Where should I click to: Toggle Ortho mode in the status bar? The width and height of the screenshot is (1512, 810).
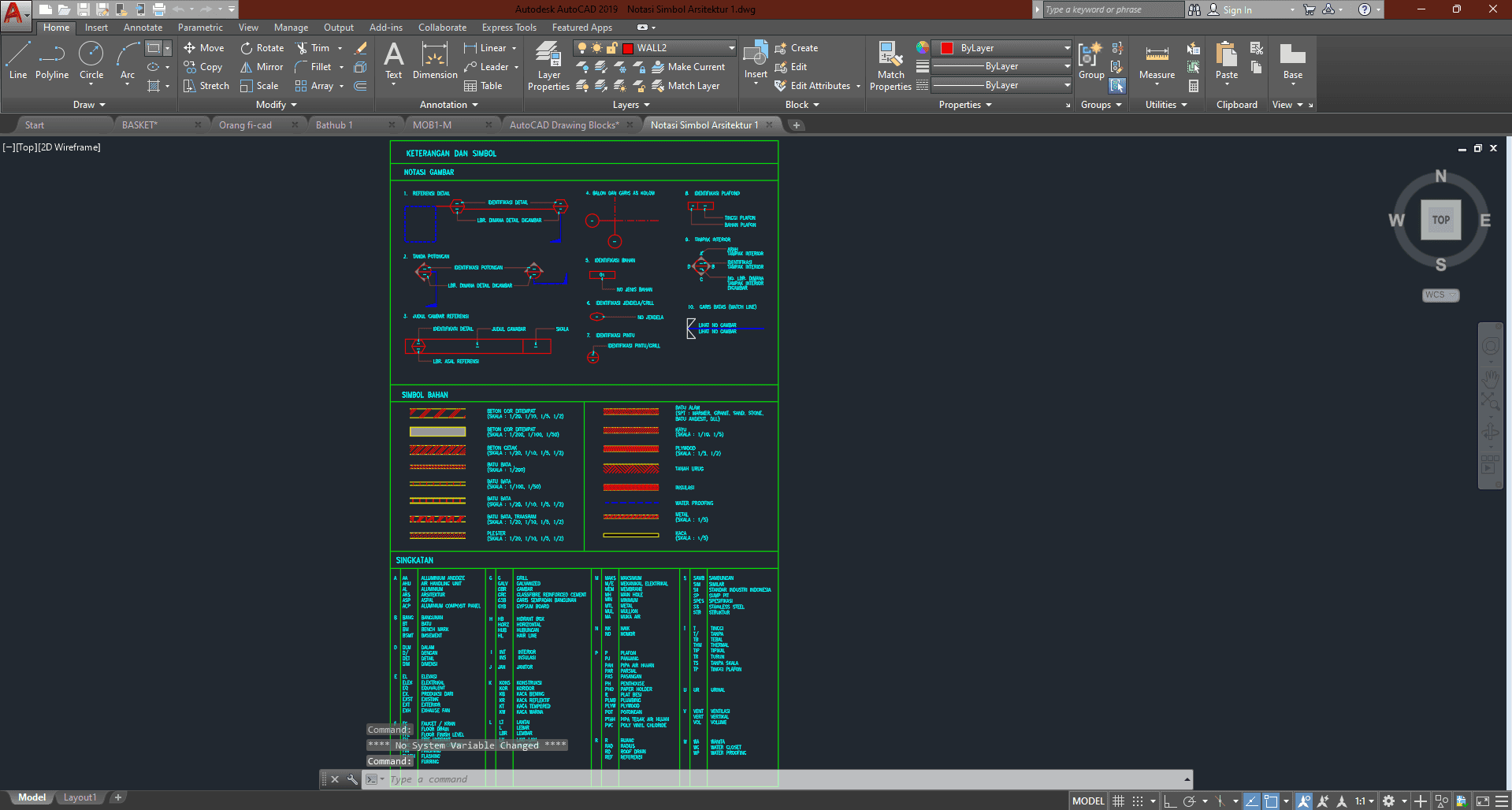pos(1170,801)
